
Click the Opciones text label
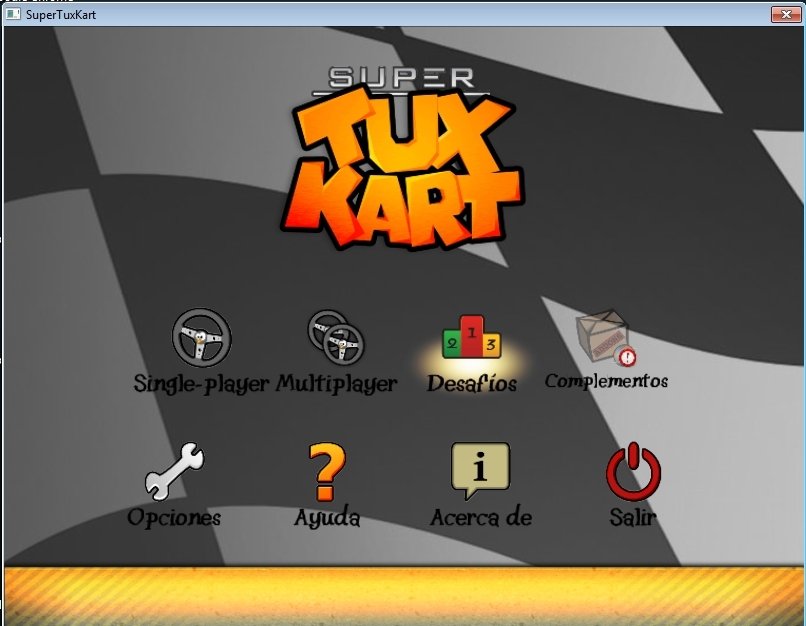click(x=174, y=517)
